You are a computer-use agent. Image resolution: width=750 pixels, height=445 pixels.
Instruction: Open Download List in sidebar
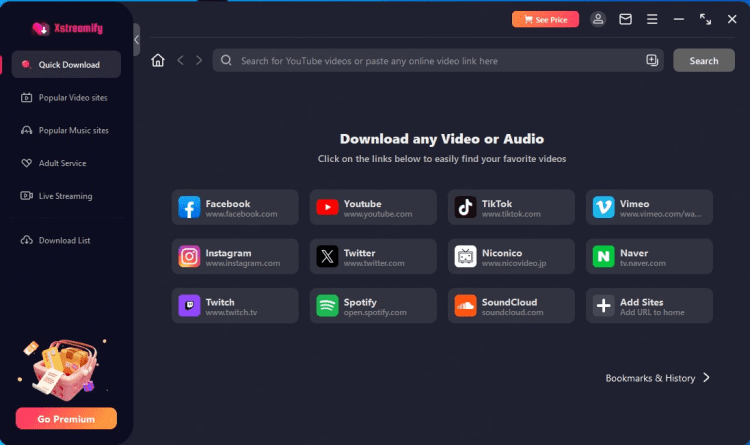[66, 241]
